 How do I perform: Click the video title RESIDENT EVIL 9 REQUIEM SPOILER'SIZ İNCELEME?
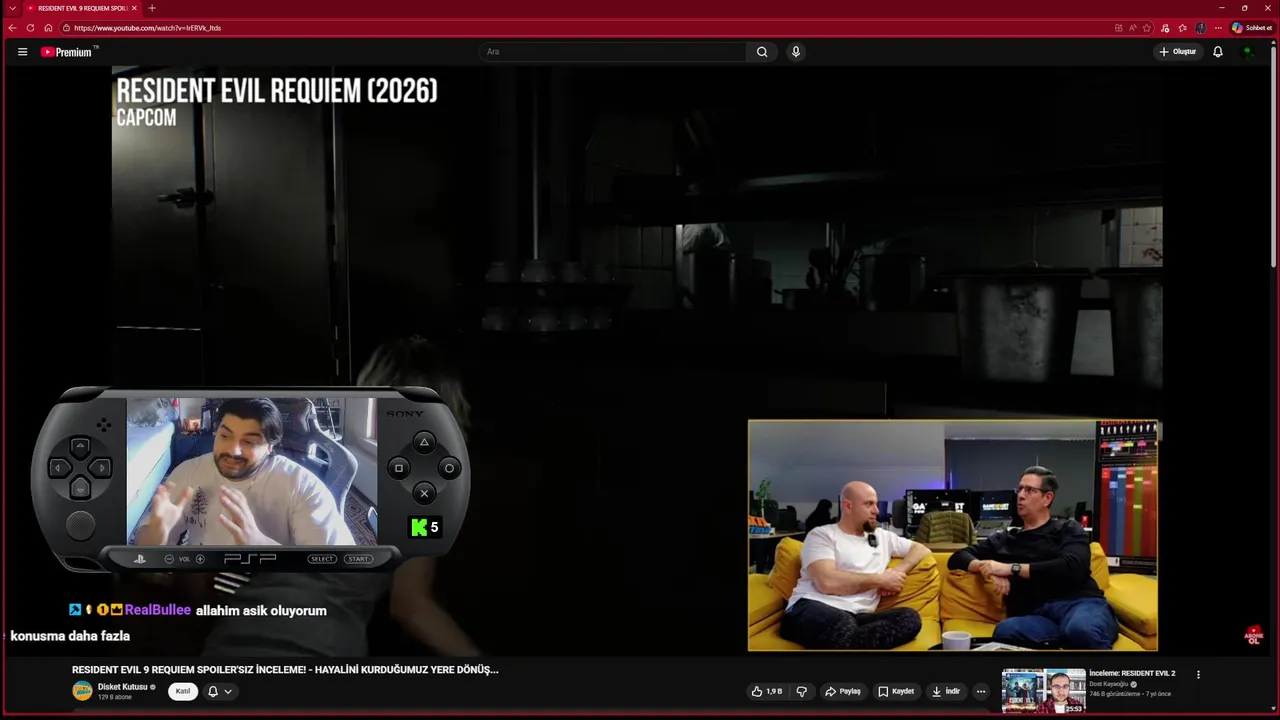click(x=285, y=670)
